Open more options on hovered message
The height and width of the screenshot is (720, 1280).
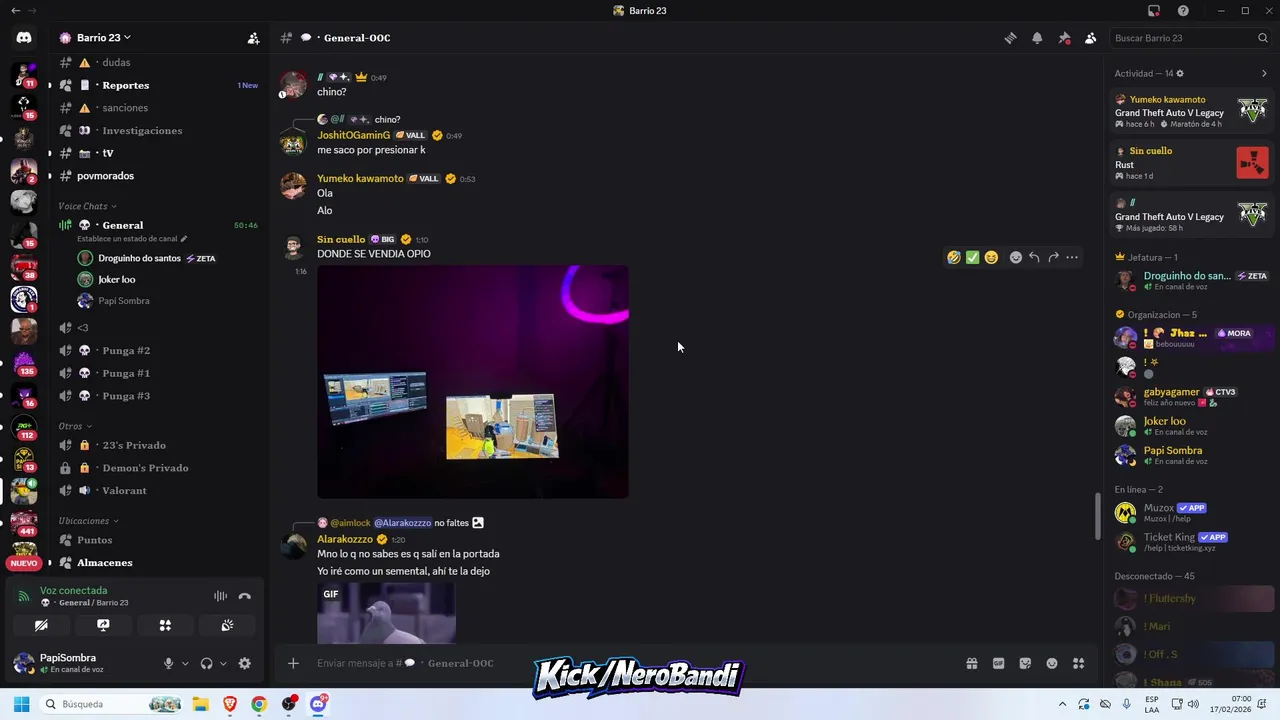(1072, 257)
